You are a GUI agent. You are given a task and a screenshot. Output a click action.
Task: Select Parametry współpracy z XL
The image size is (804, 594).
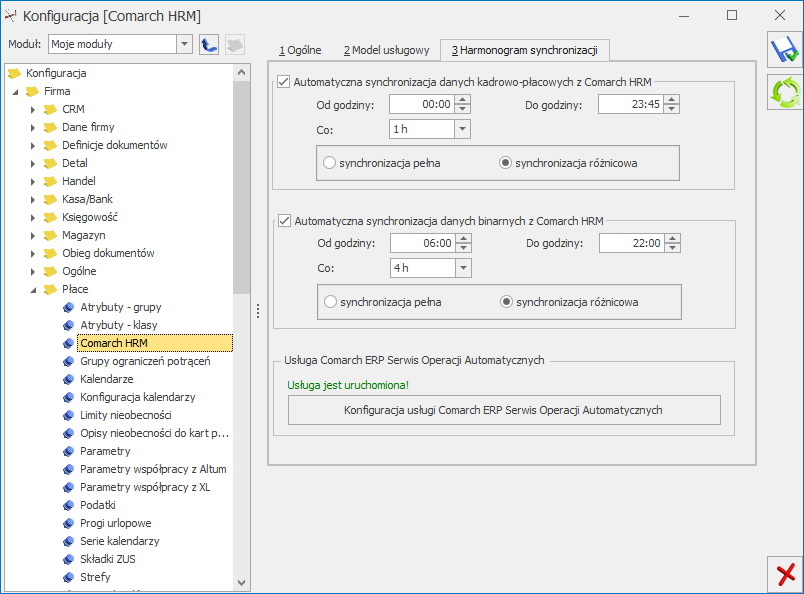pyautogui.click(x=145, y=487)
